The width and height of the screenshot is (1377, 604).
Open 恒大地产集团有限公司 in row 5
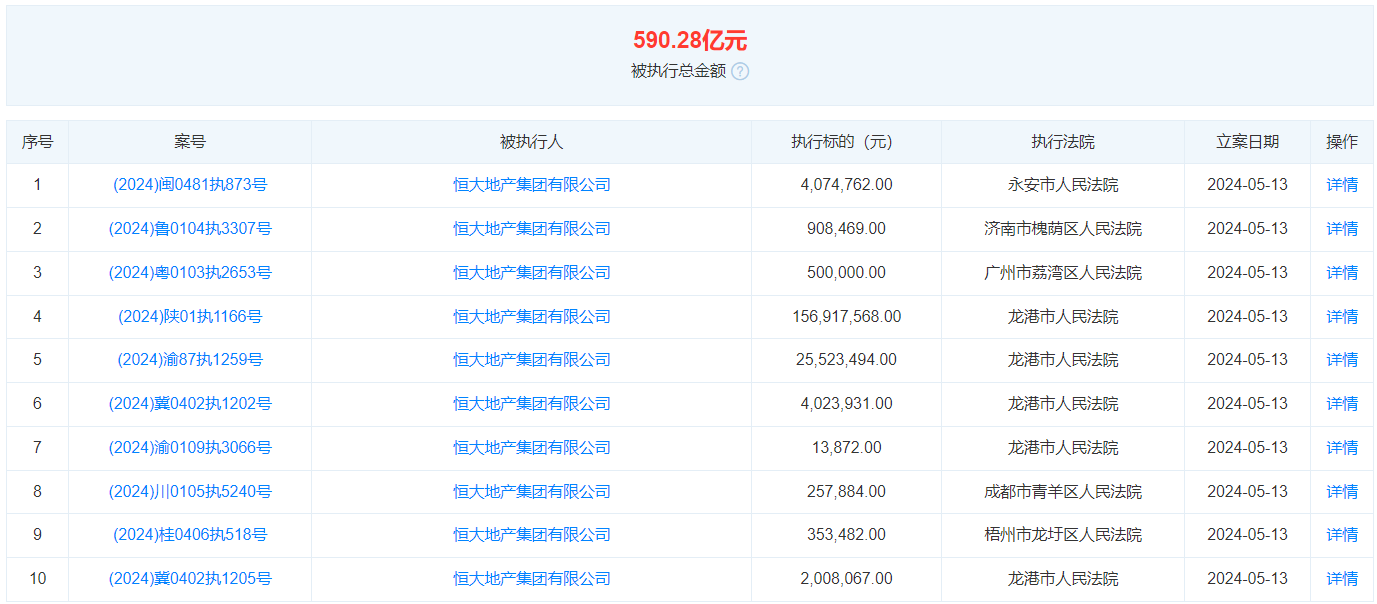[x=531, y=360]
